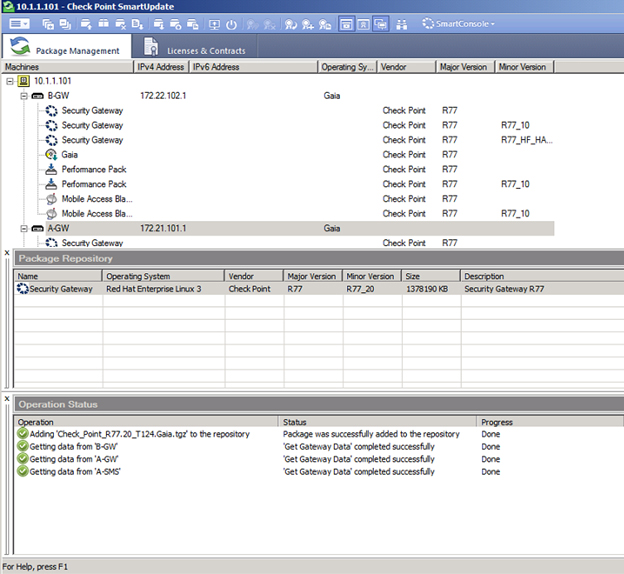Image resolution: width=624 pixels, height=574 pixels.
Task: Click the first Security Gateway icon under B-GW
Action: click(51, 111)
